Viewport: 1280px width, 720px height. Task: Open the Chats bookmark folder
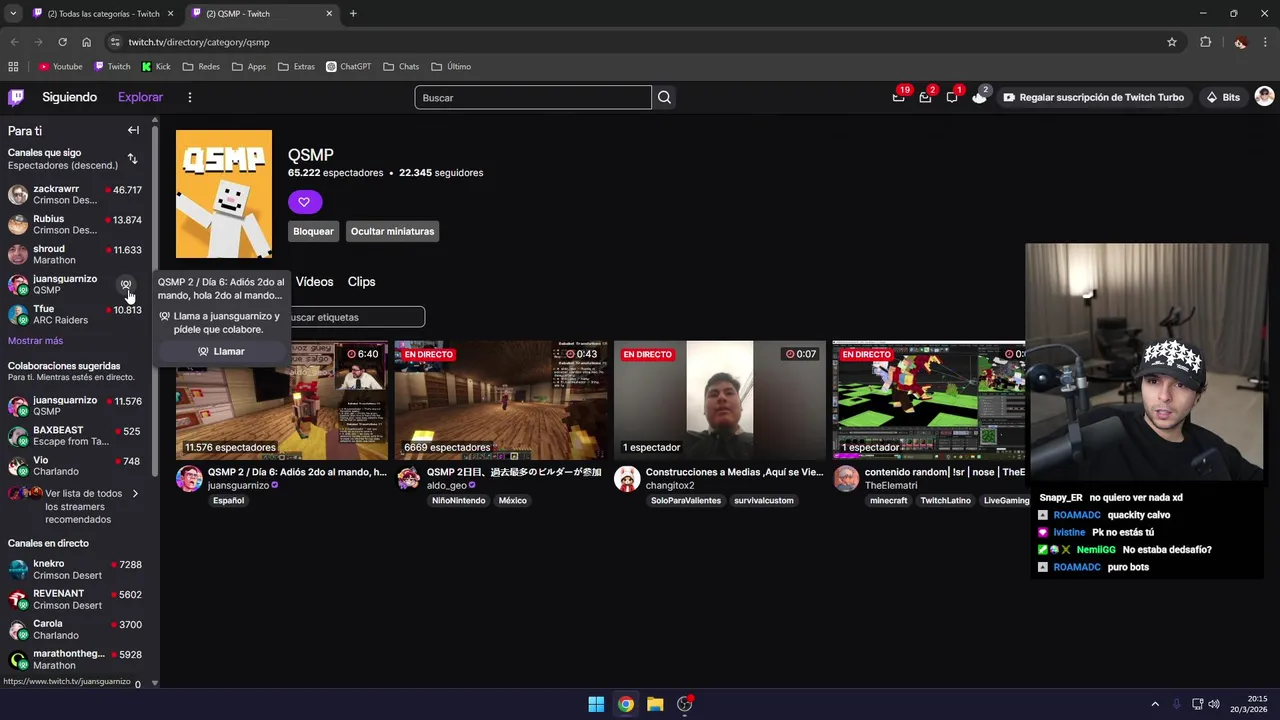click(400, 67)
